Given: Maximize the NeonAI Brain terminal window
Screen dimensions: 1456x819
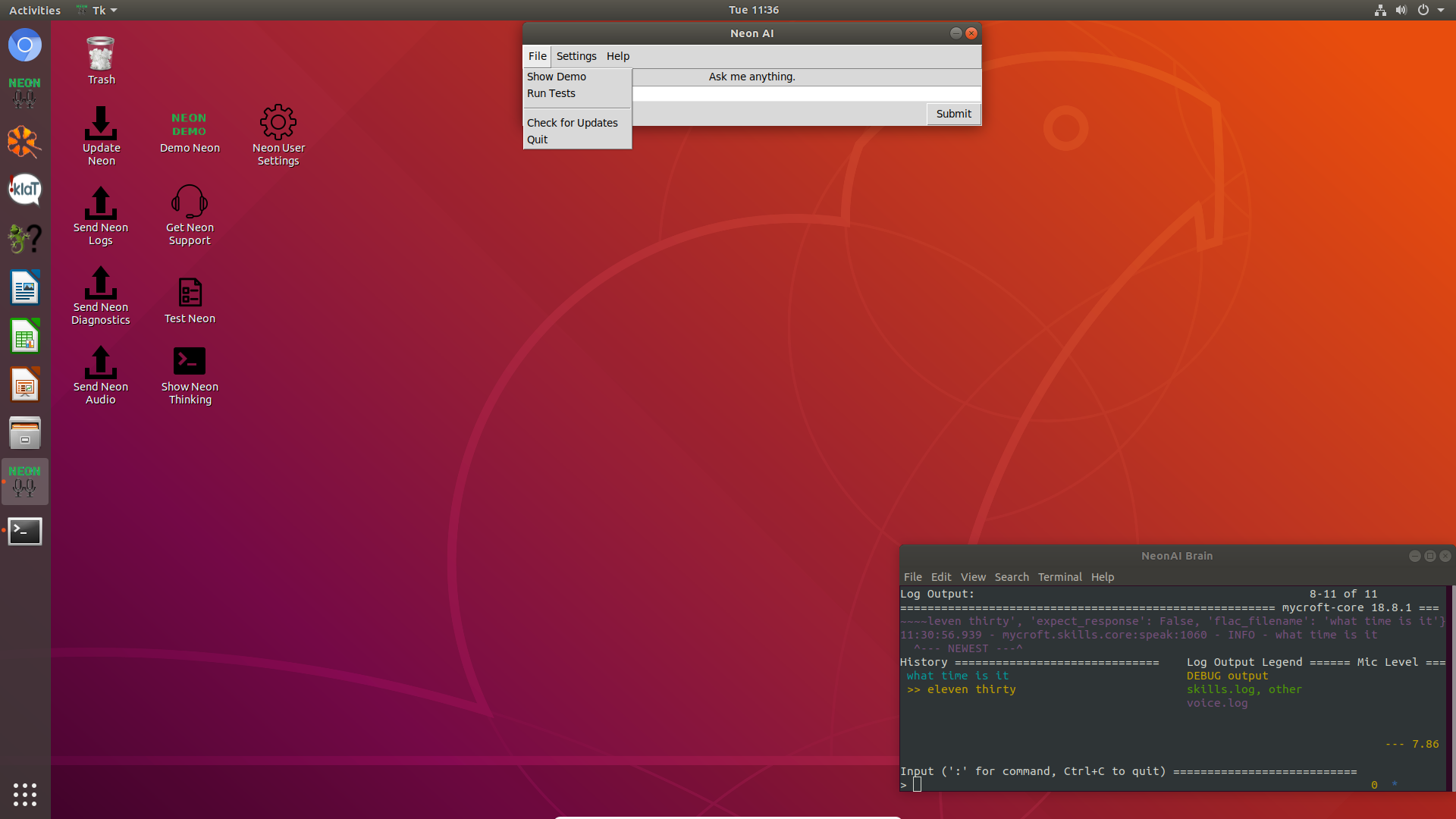Looking at the screenshot, I should 1429,556.
